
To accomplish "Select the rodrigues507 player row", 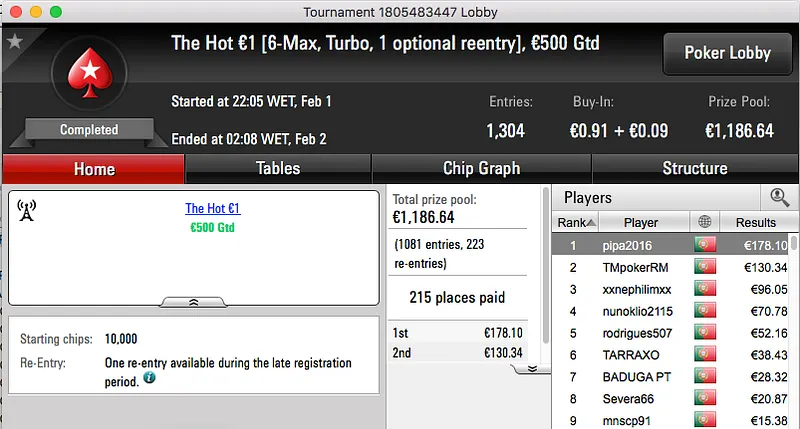I will (x=641, y=333).
